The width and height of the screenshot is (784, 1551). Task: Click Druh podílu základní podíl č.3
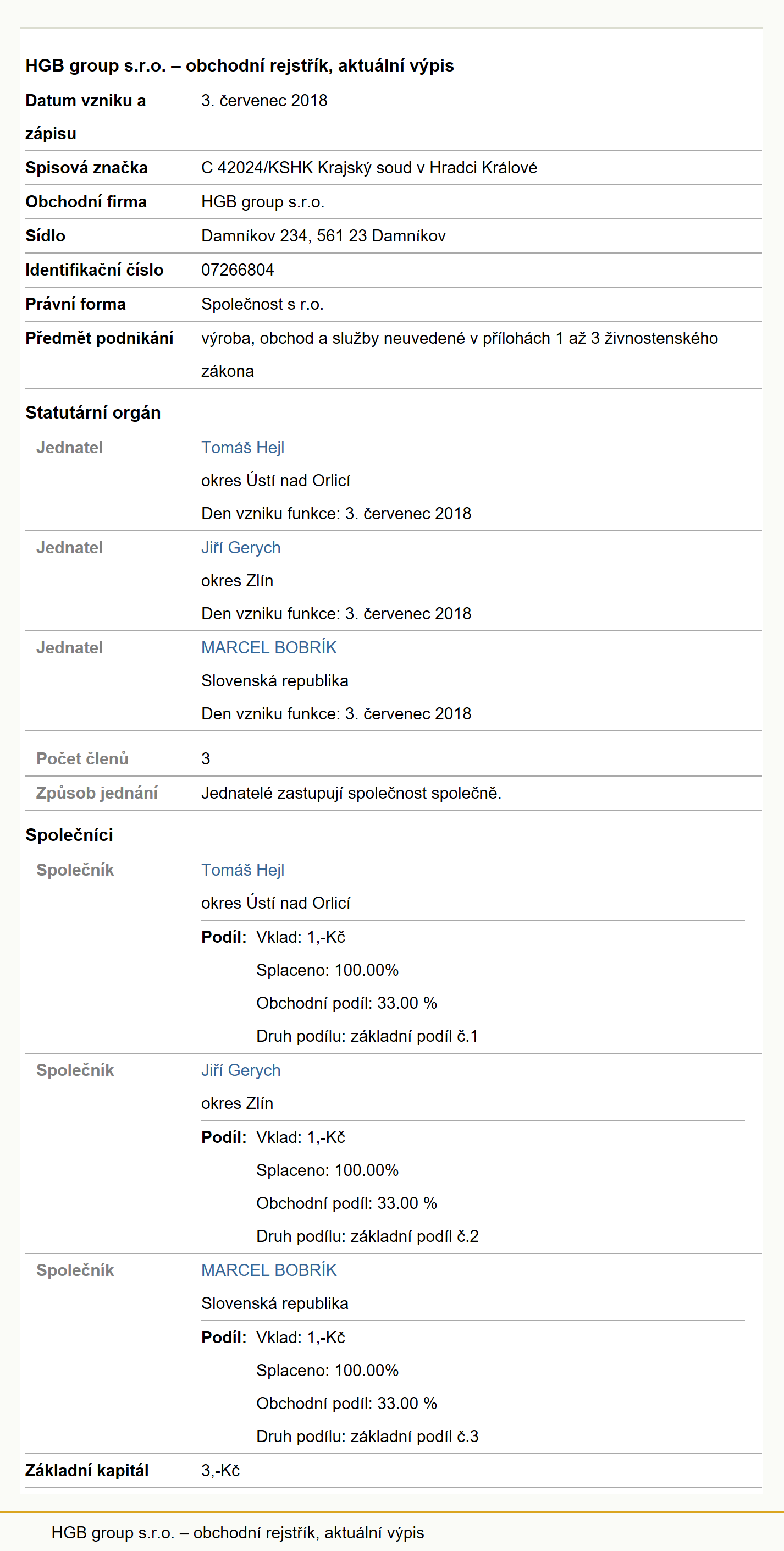pyautogui.click(x=368, y=1436)
